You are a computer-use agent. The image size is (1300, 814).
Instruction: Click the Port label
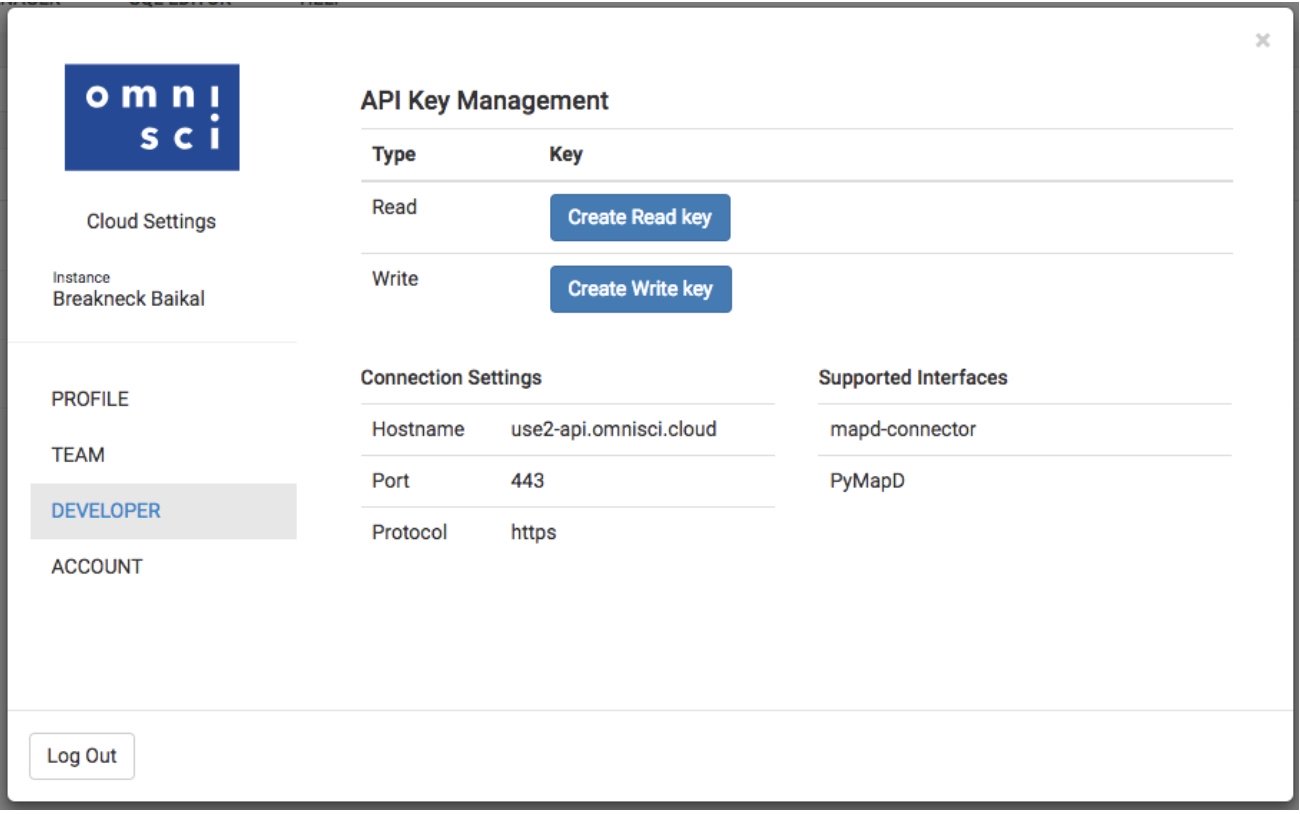coord(391,481)
